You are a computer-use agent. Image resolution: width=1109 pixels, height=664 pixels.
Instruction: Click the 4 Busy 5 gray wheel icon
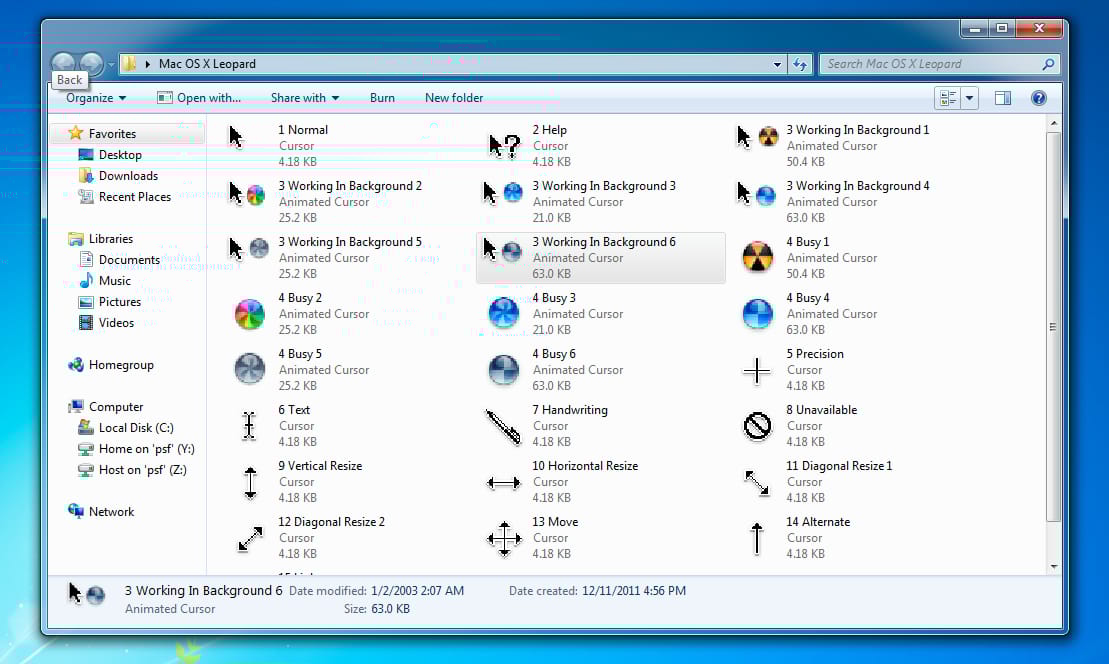[x=250, y=369]
